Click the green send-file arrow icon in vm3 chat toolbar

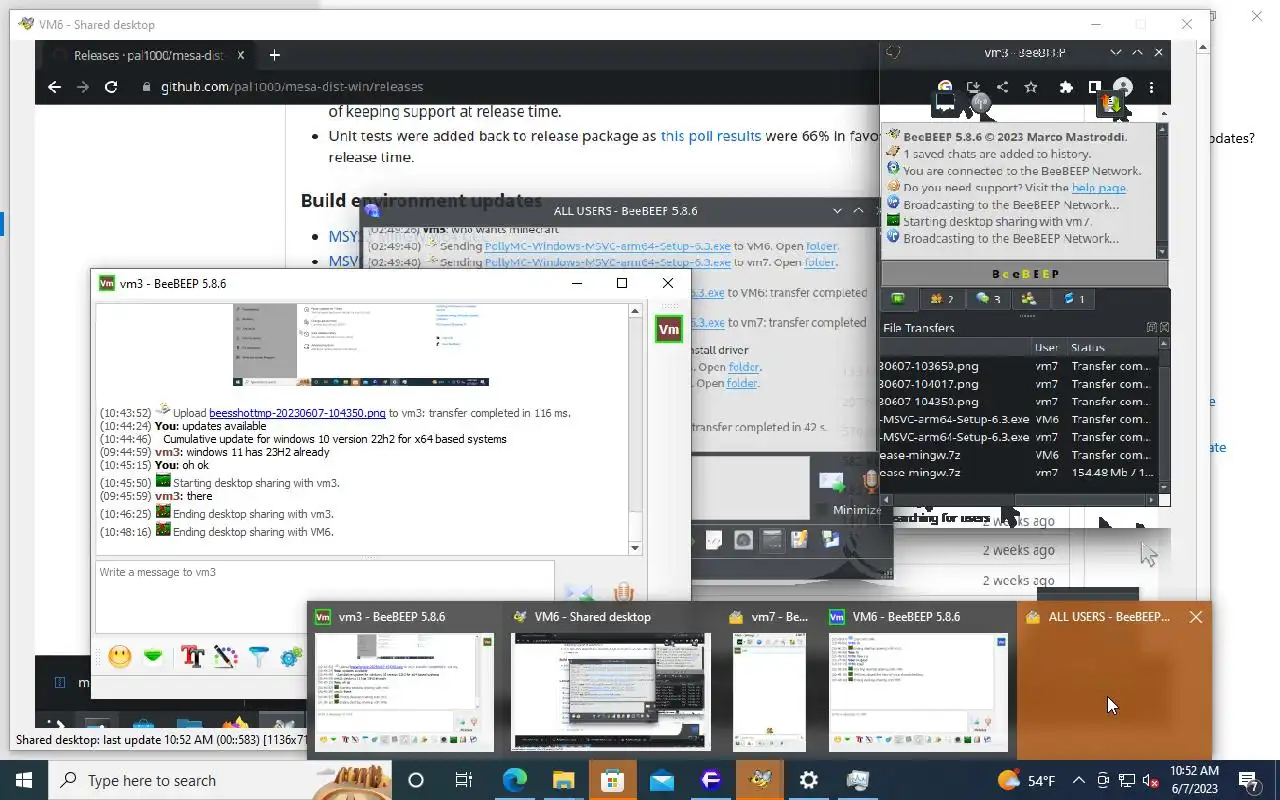click(153, 657)
